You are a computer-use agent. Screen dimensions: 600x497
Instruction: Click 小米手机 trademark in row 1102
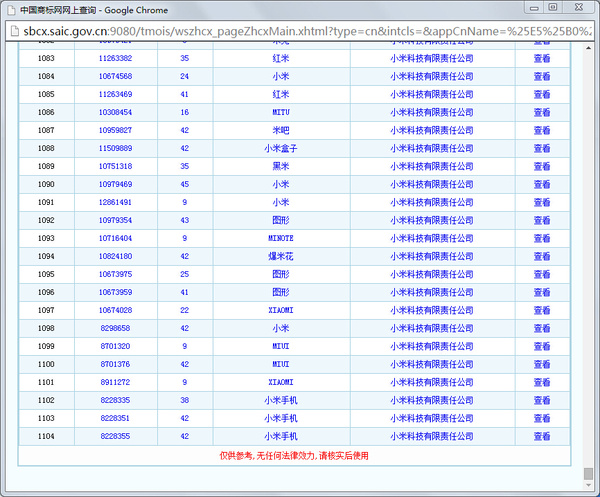[x=281, y=400]
